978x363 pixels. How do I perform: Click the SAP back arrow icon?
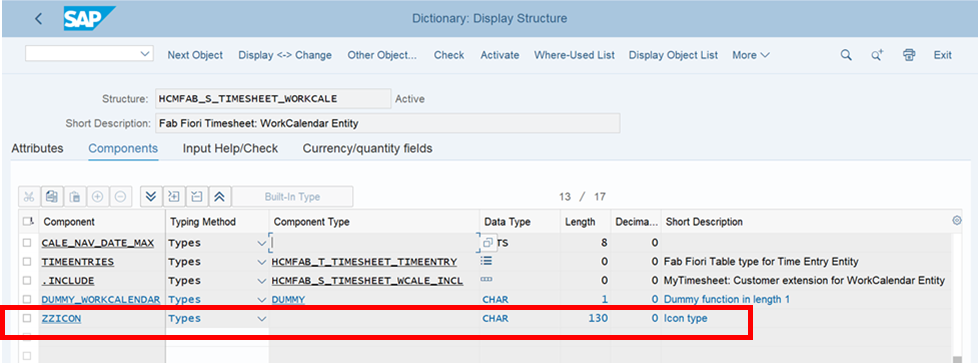39,19
